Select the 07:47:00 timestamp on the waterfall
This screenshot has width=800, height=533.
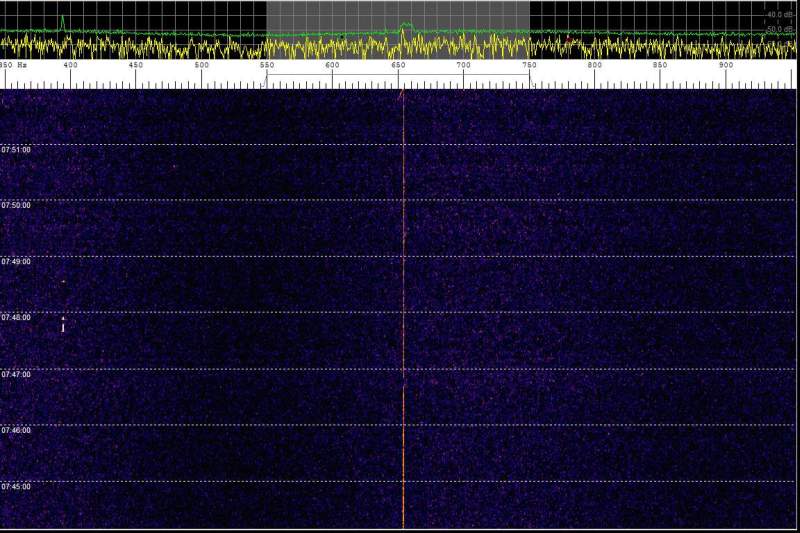(16, 374)
